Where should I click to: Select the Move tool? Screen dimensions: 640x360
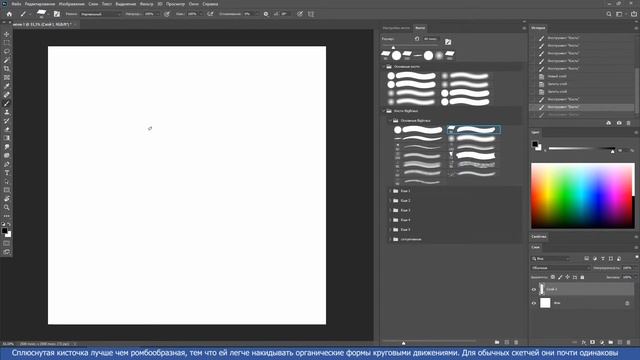[x=7, y=34]
